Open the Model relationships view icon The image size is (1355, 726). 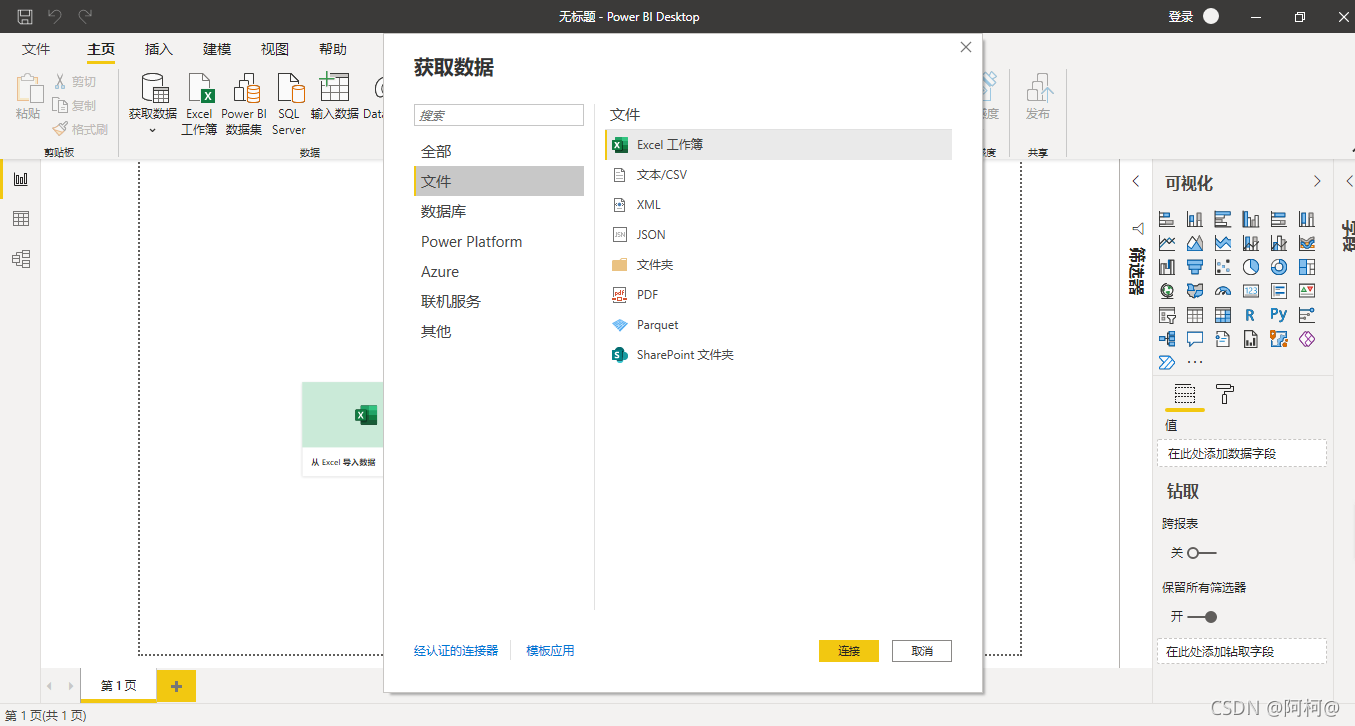(20, 259)
